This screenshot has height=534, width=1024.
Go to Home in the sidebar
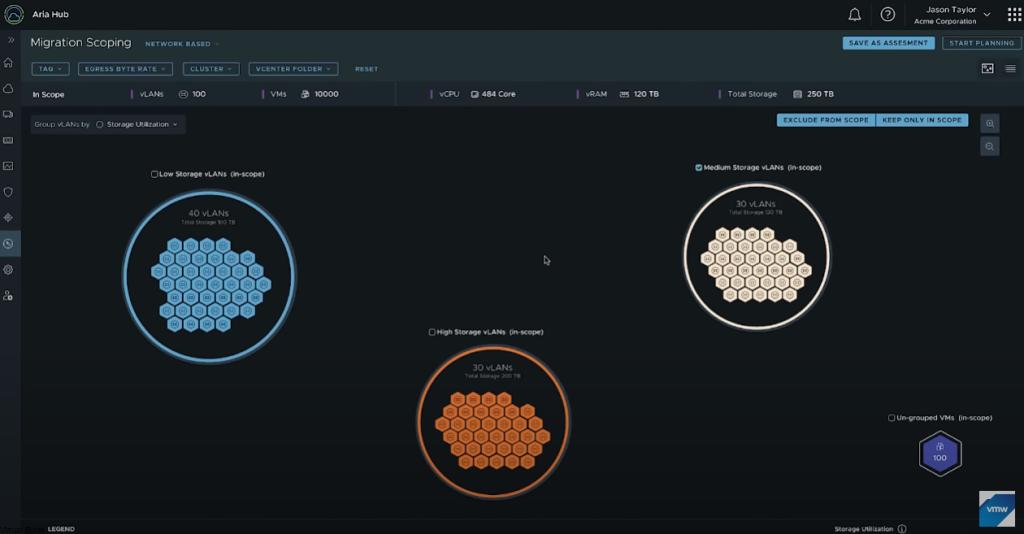pos(8,63)
